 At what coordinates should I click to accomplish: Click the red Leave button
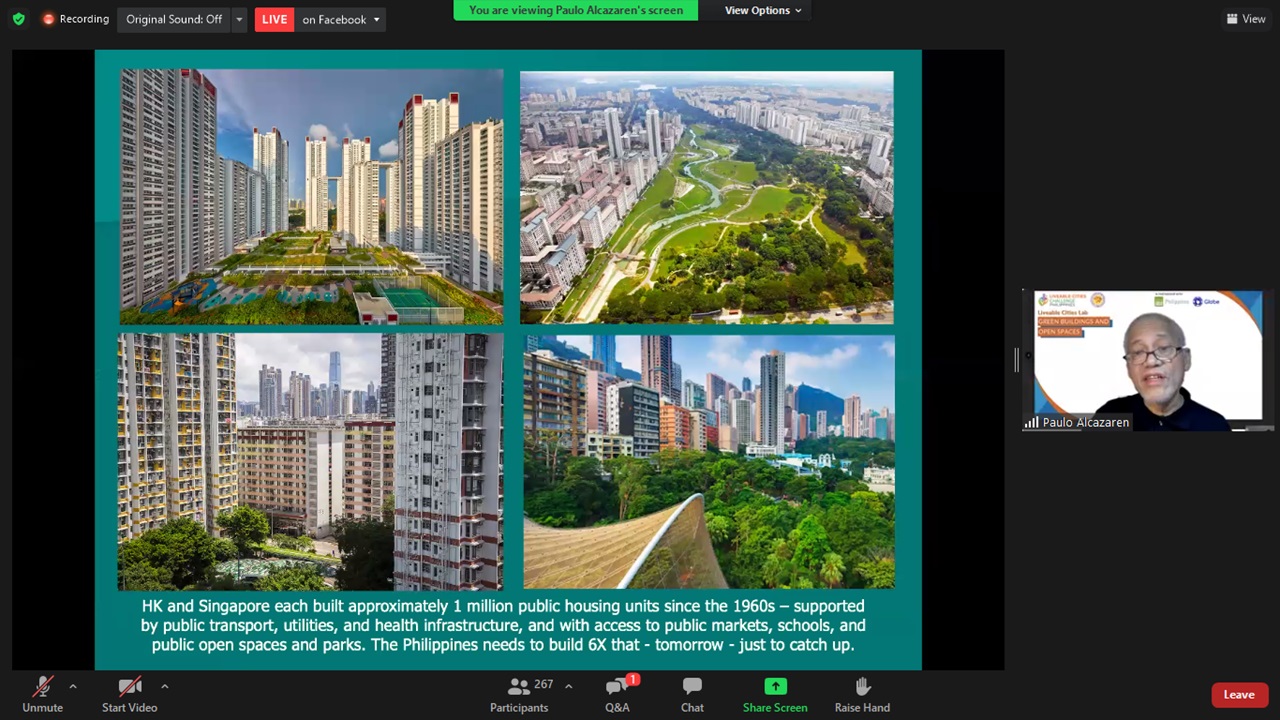click(x=1238, y=694)
